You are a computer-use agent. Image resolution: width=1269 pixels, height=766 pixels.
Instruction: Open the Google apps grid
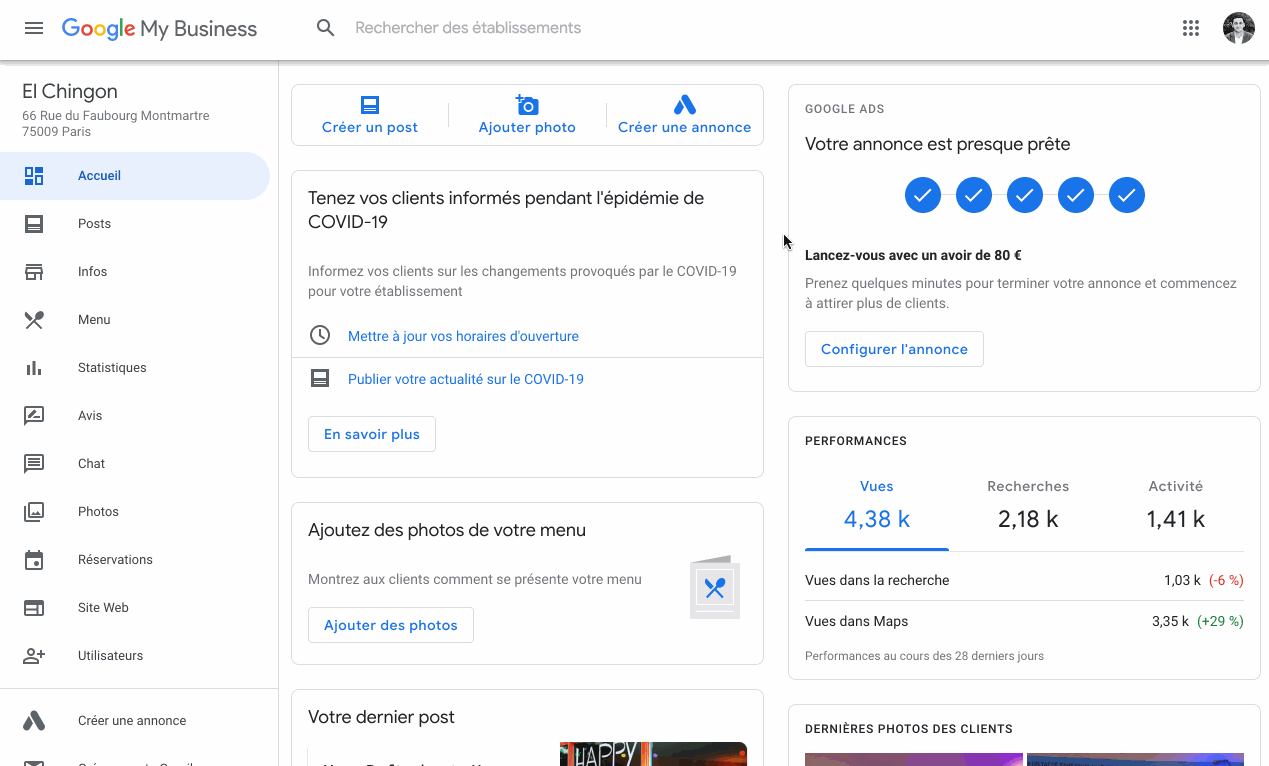tap(1190, 28)
